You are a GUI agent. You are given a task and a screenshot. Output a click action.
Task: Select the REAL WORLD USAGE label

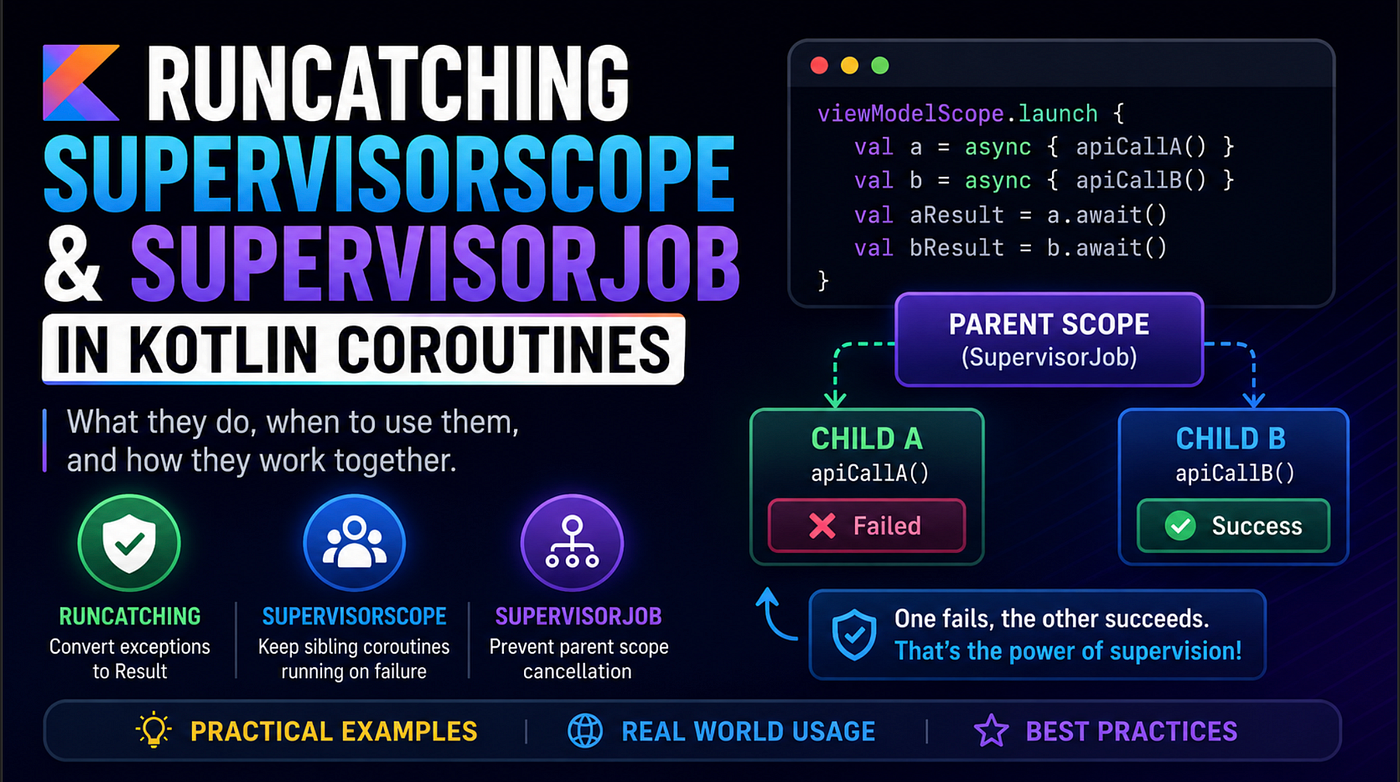coord(748,731)
